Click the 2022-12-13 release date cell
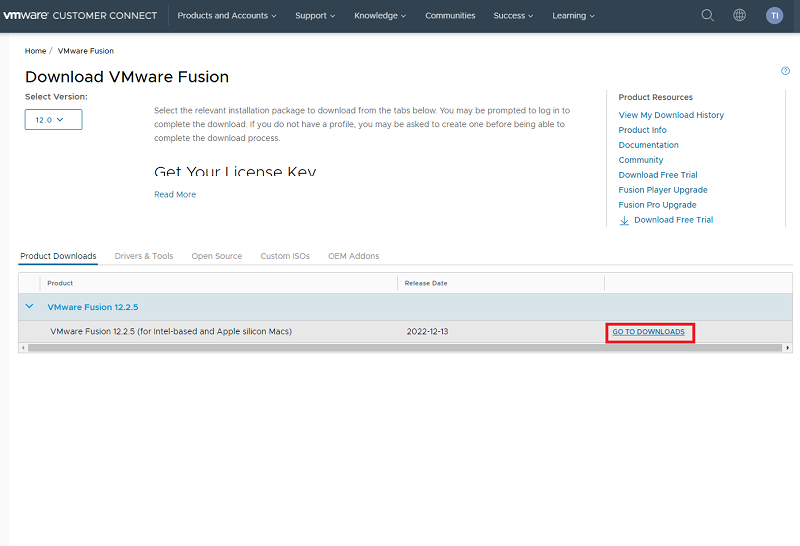Screen dimensions: 800x546 click(x=428, y=332)
